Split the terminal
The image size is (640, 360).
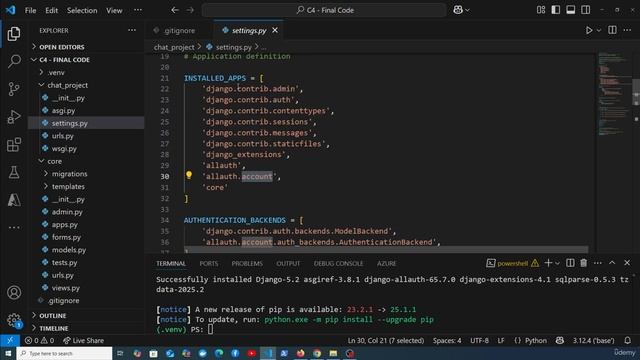click(x=570, y=263)
